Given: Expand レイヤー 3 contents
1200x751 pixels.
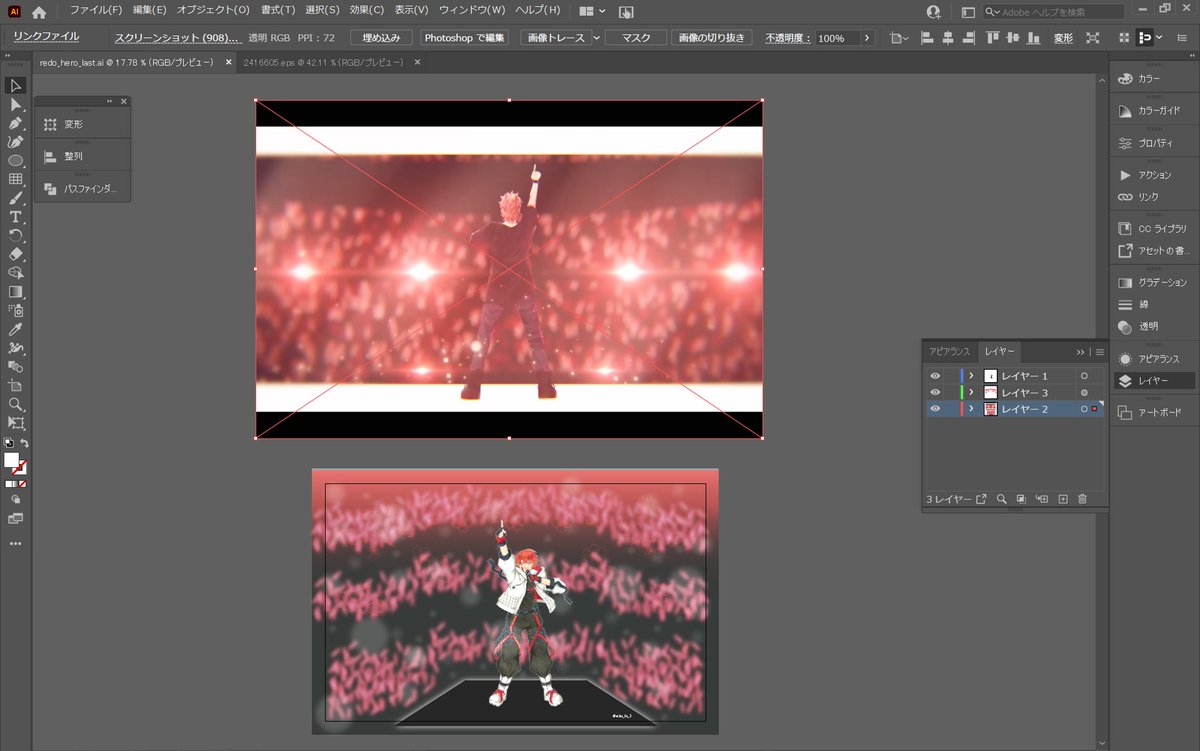Looking at the screenshot, I should click(x=971, y=392).
